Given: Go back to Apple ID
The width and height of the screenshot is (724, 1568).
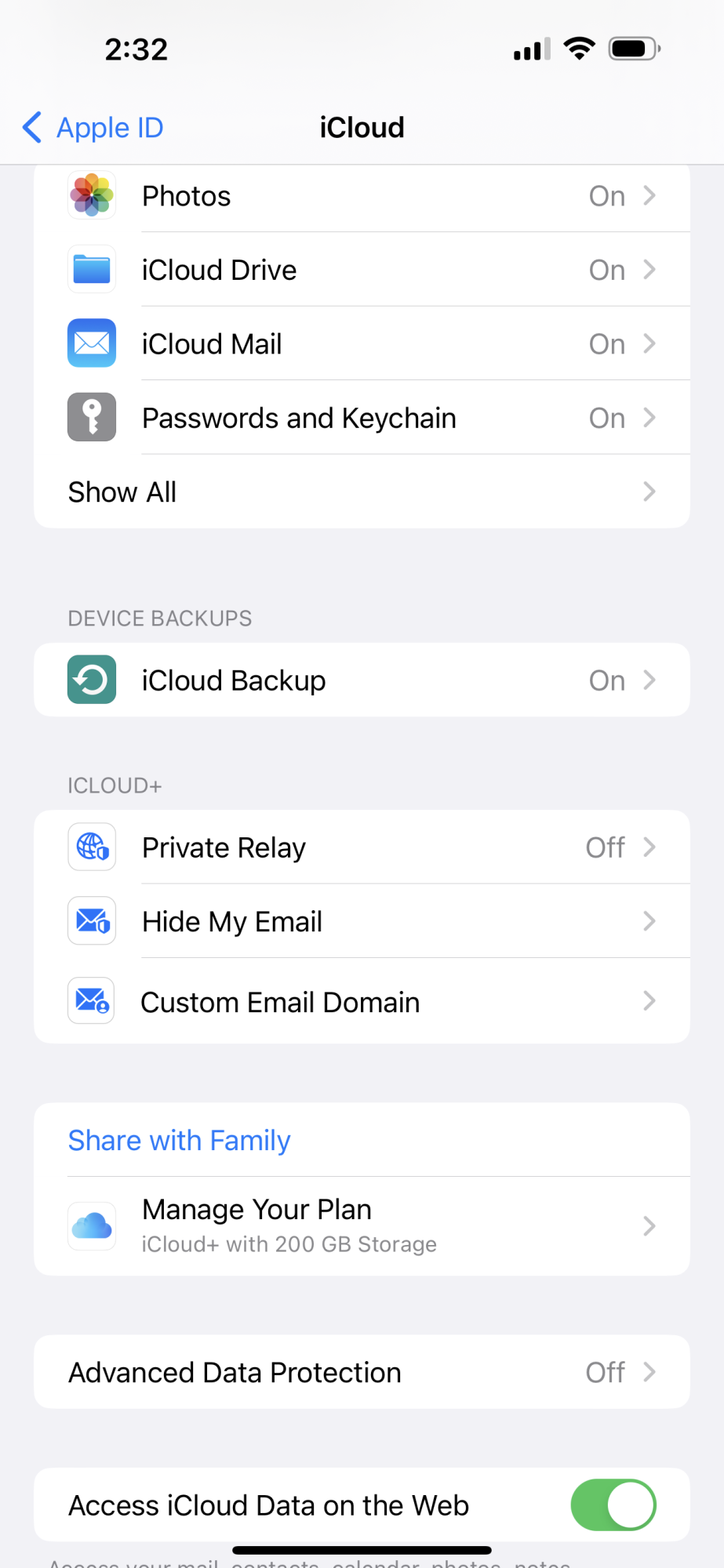Looking at the screenshot, I should click(93, 128).
